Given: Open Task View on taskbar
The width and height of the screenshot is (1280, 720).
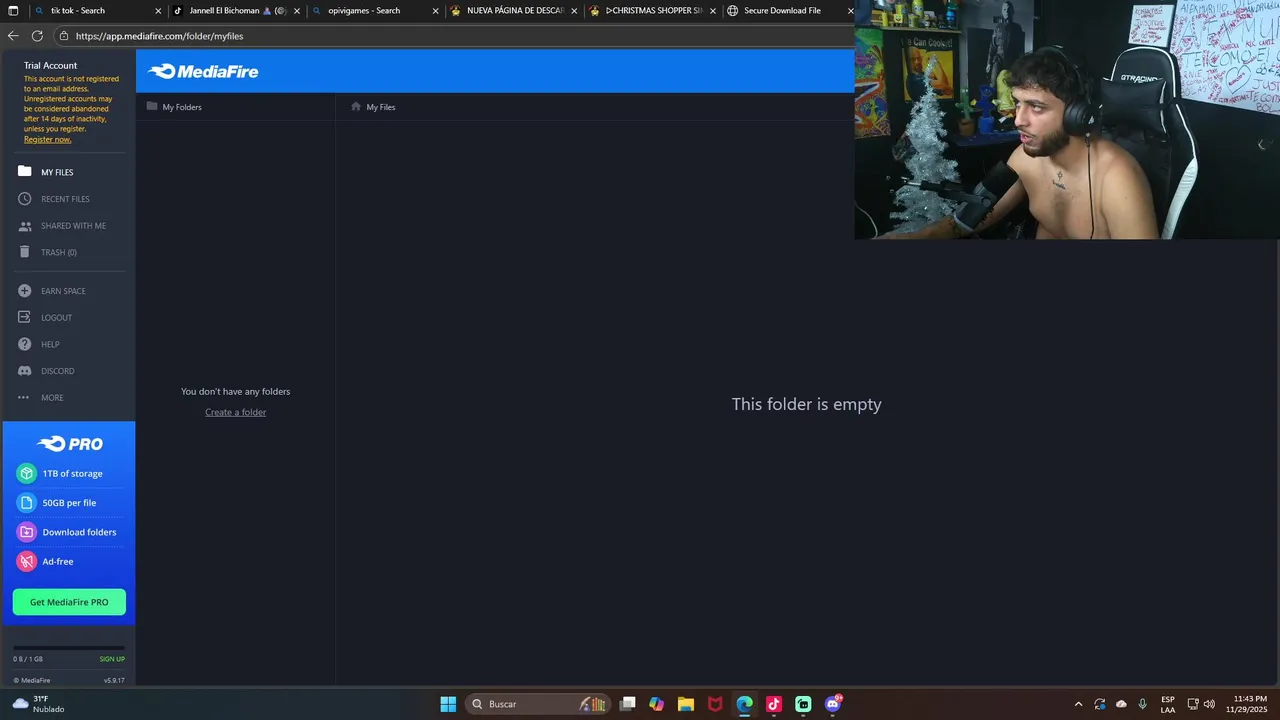Looking at the screenshot, I should point(628,704).
